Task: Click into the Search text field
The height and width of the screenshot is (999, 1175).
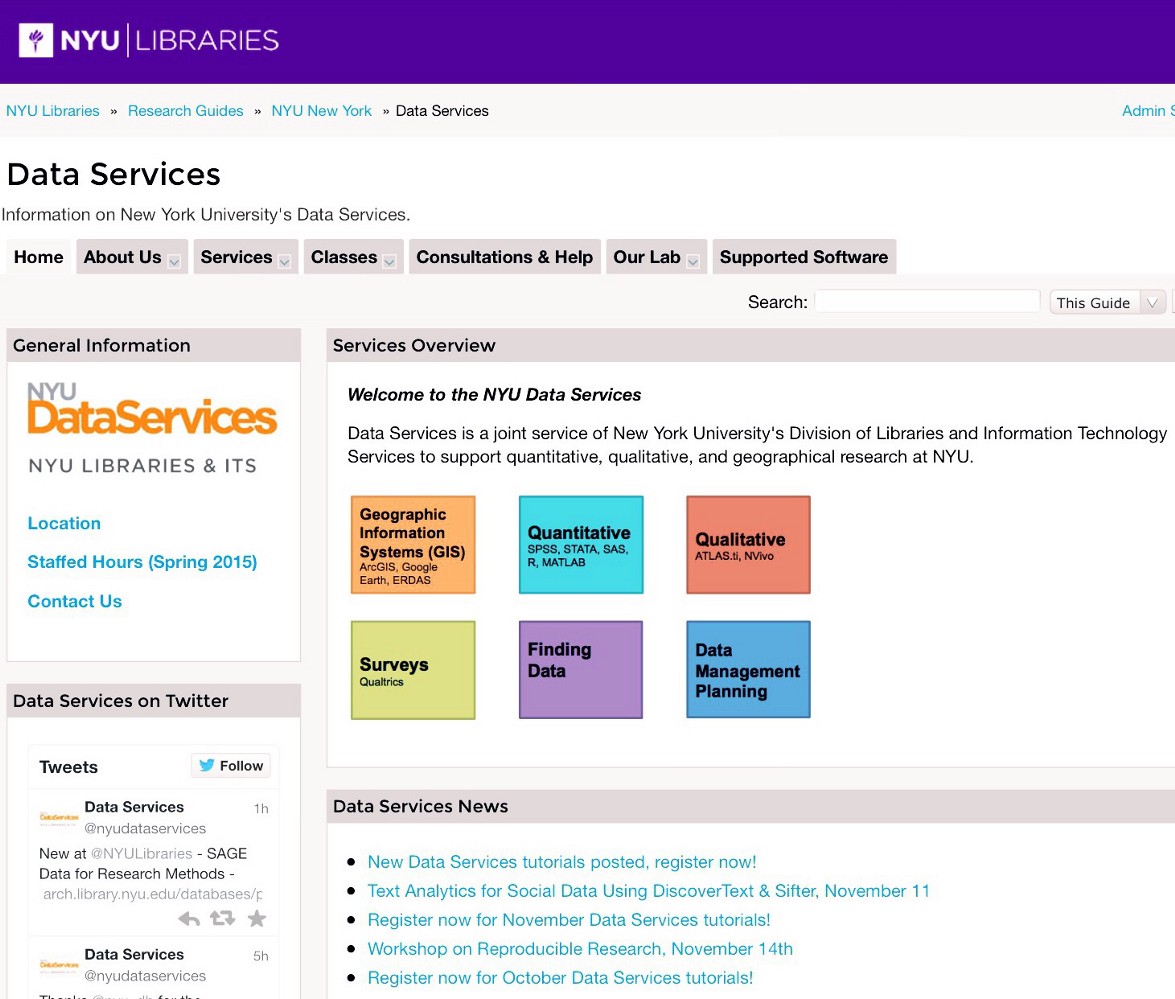Action: pyautogui.click(x=927, y=302)
